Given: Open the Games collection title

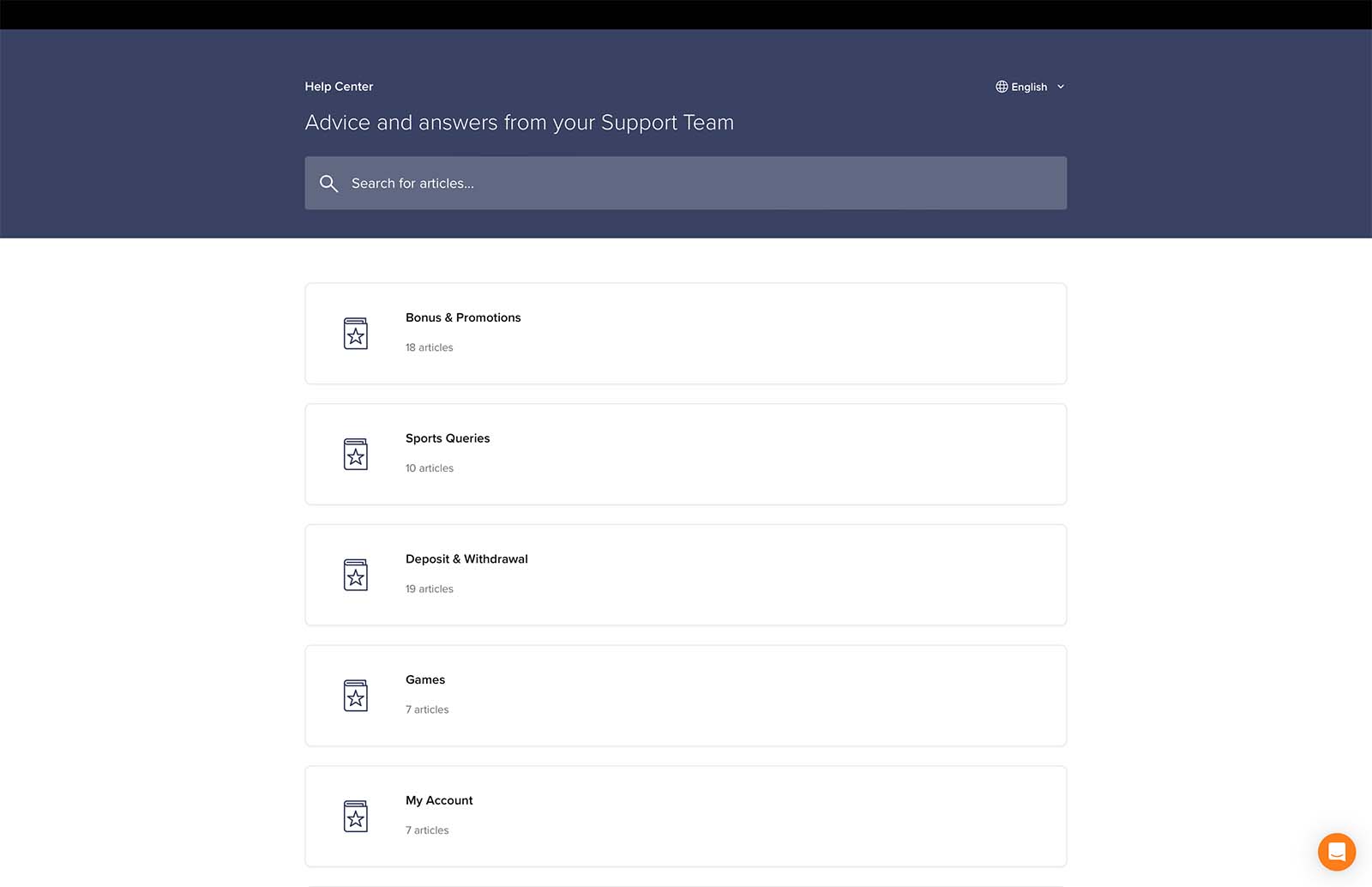Looking at the screenshot, I should [x=425, y=679].
